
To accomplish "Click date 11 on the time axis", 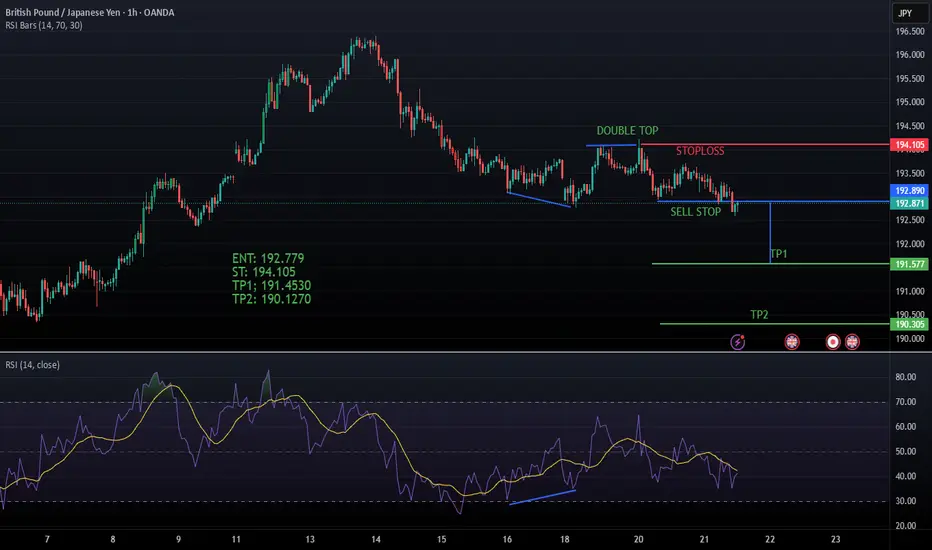I will 236,539.
